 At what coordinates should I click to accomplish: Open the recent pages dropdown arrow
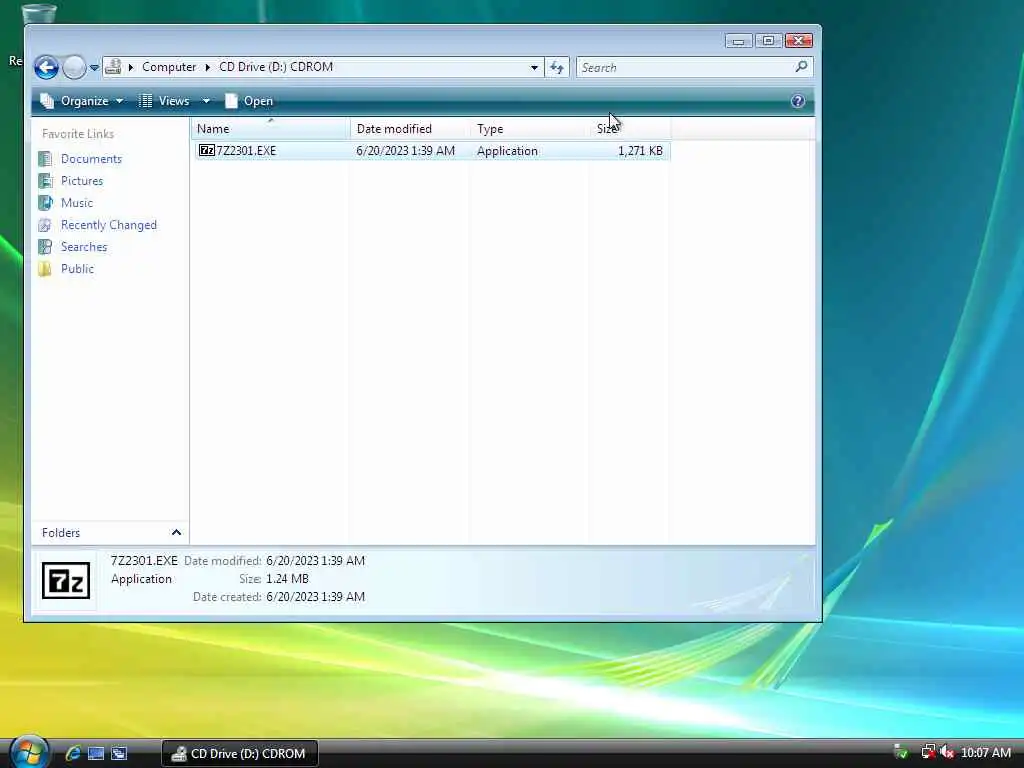click(94, 67)
